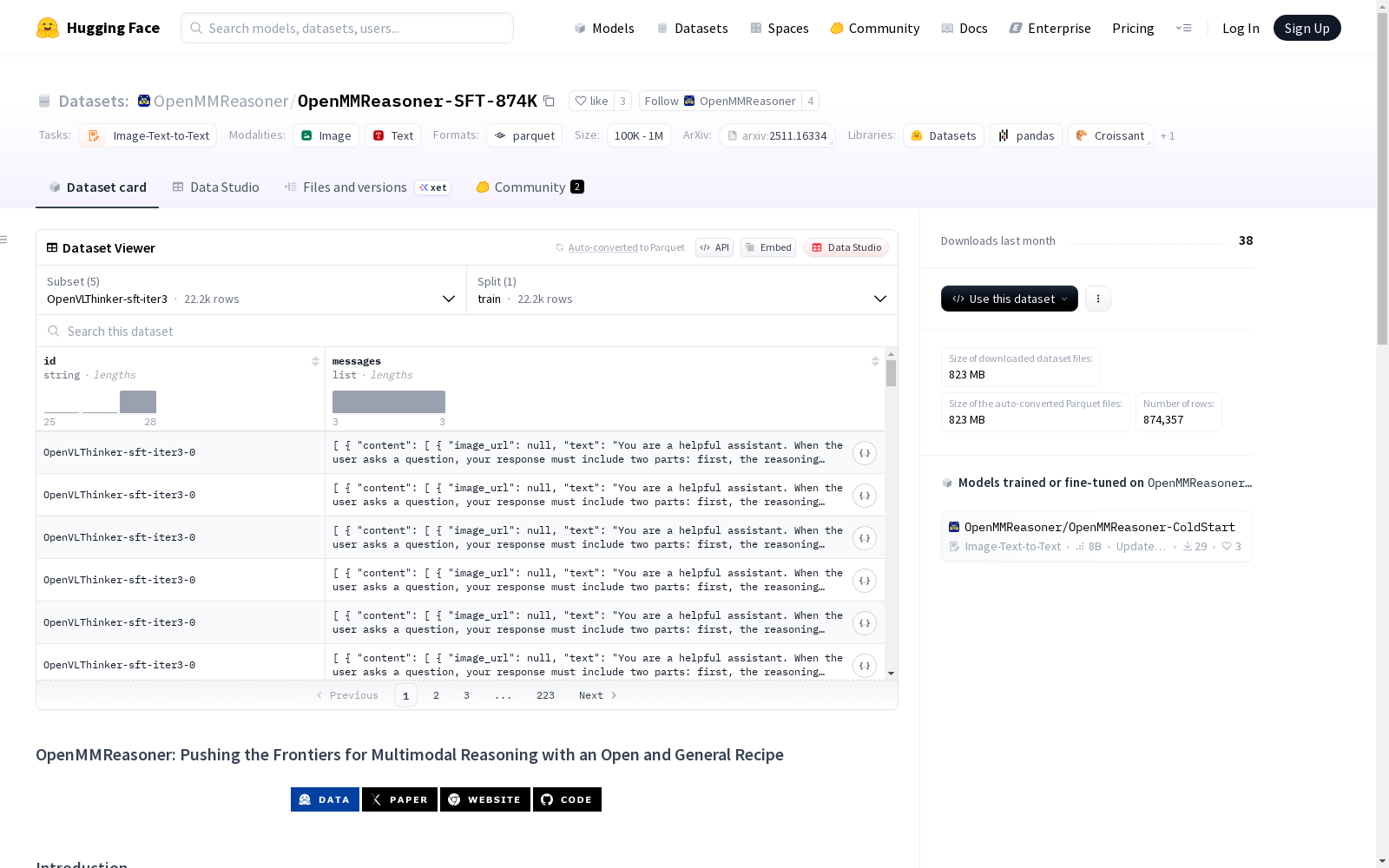Click the id length histogram bar

click(x=138, y=402)
